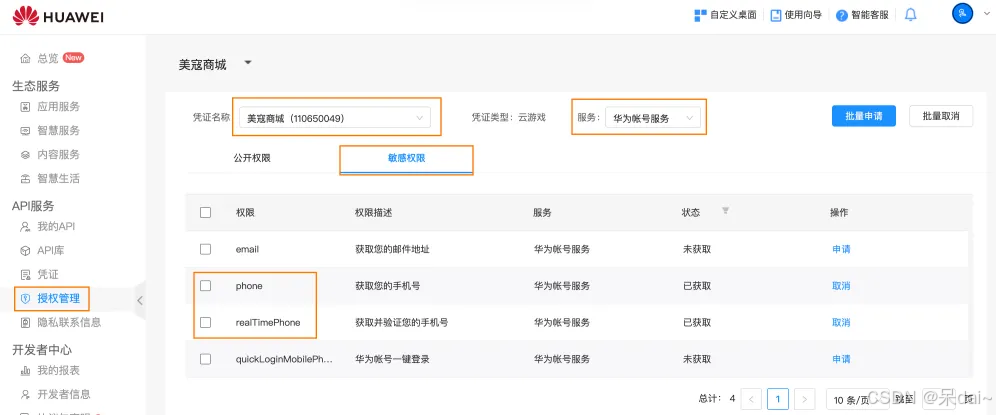
Task: Click the Huawei logo
Action: point(58,16)
